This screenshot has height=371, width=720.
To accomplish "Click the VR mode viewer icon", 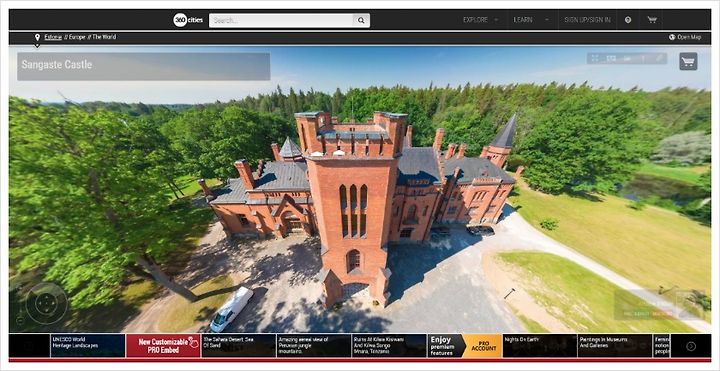I will (611, 58).
